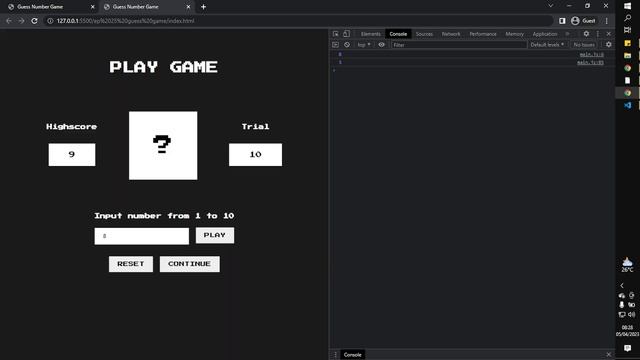Open the tab search dropdown arrow
Viewport: 640px width, 360px height.
tap(551, 6)
